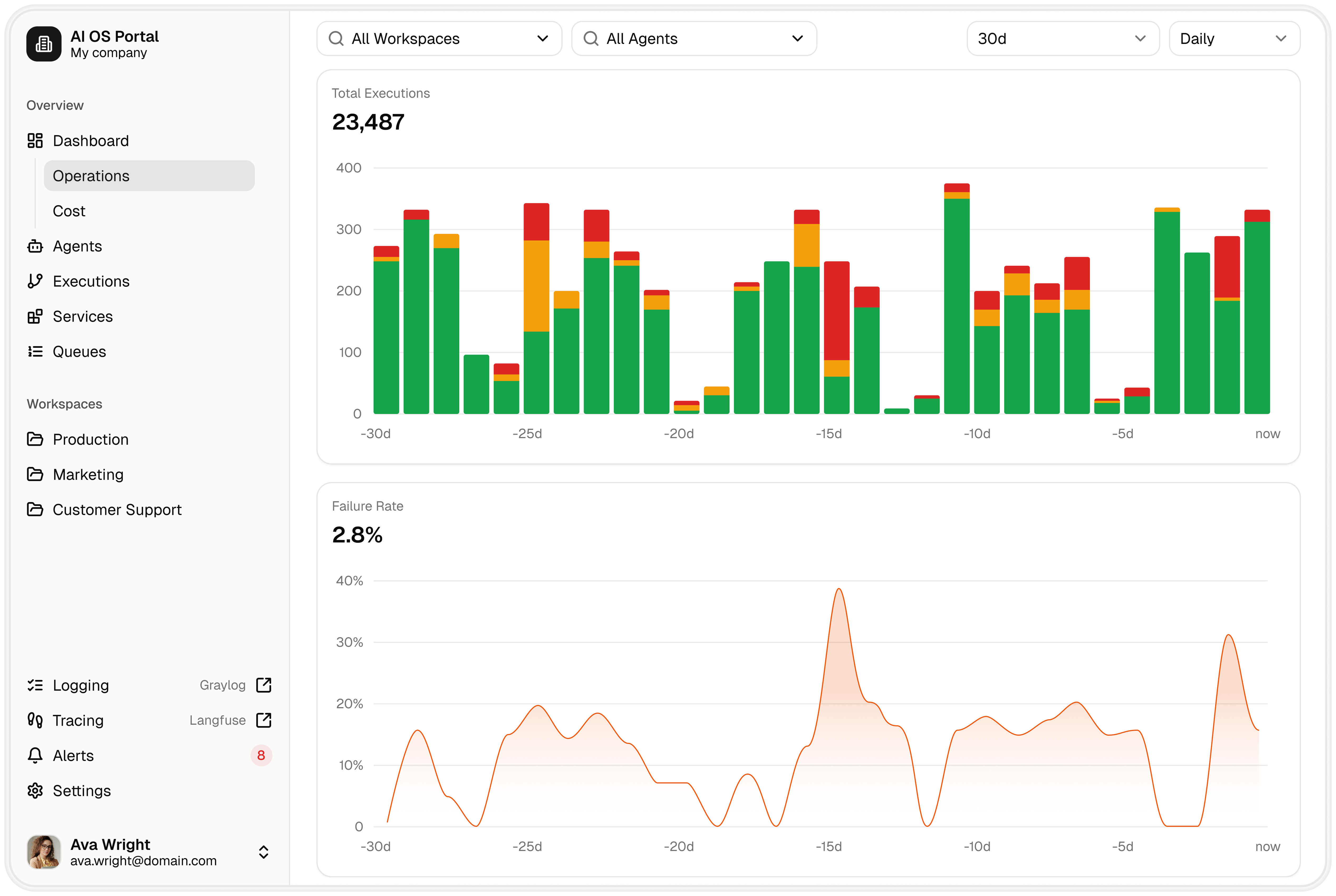This screenshot has width=1336, height=896.
Task: Select Operations in the sidebar
Action: pyautogui.click(x=149, y=176)
